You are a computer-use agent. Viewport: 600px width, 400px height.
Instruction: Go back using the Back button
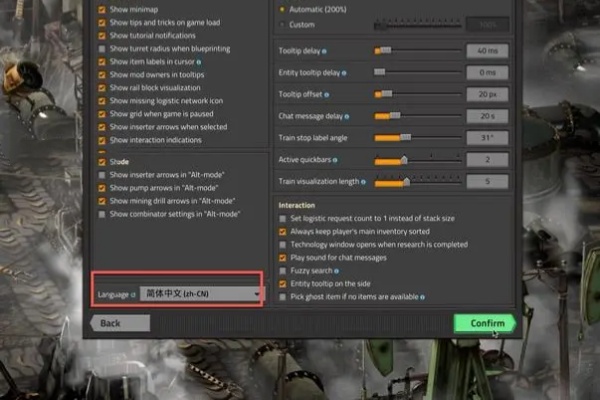[110, 323]
